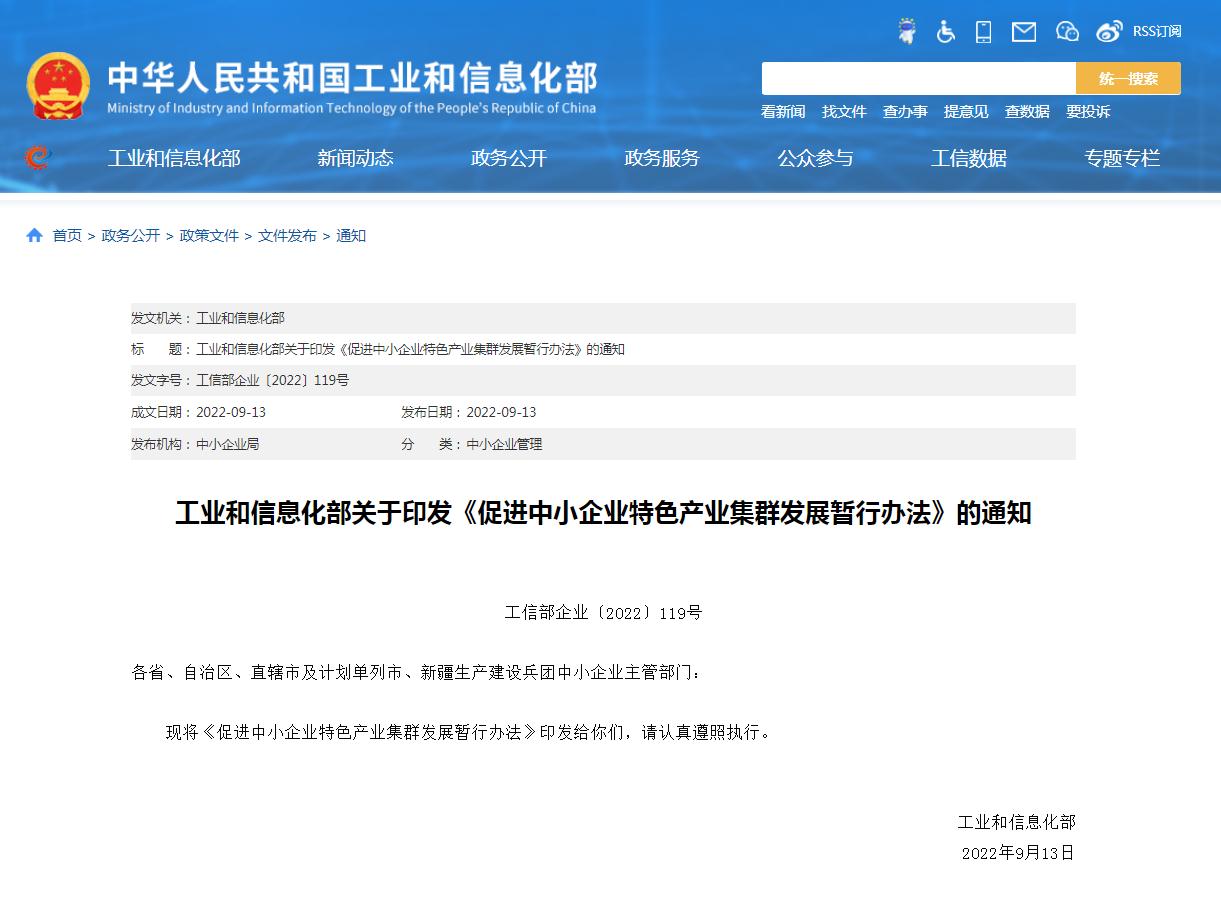Click the wheelchair accessibility icon
This screenshot has width=1221, height=914.
946,31
